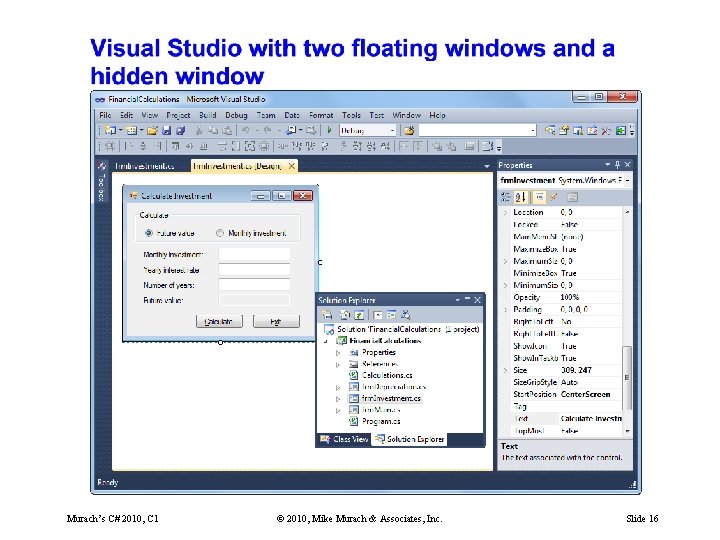This screenshot has width=720, height=540.
Task: Open the Project menu
Action: [x=178, y=115]
